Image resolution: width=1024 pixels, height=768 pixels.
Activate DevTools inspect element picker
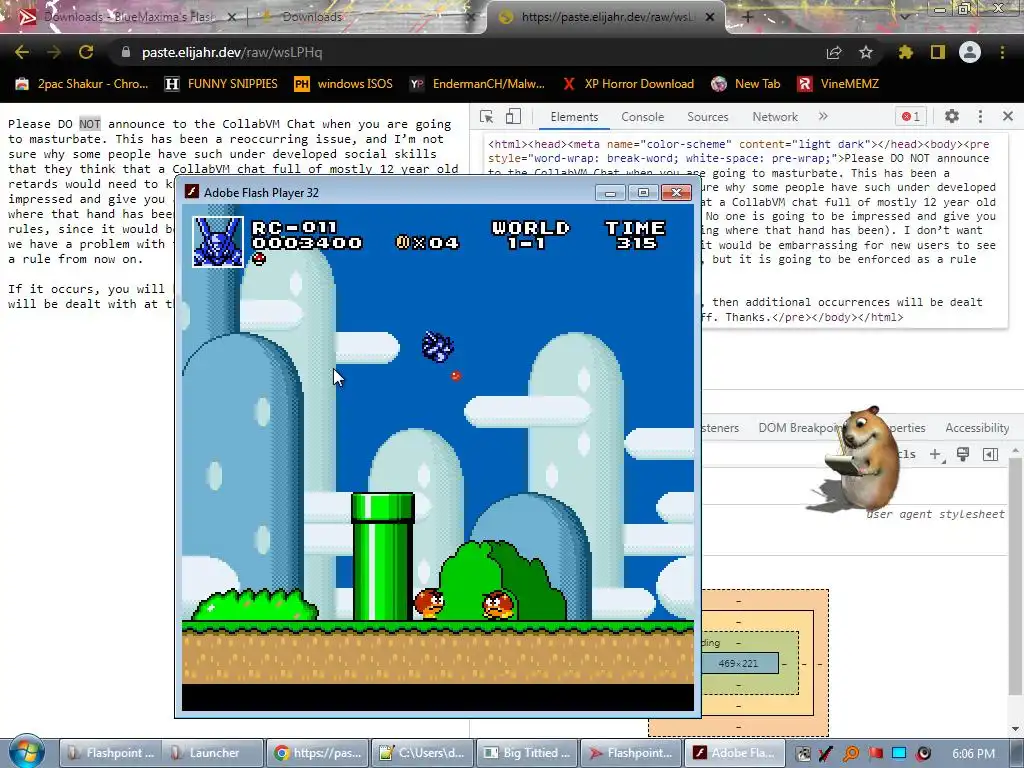487,116
